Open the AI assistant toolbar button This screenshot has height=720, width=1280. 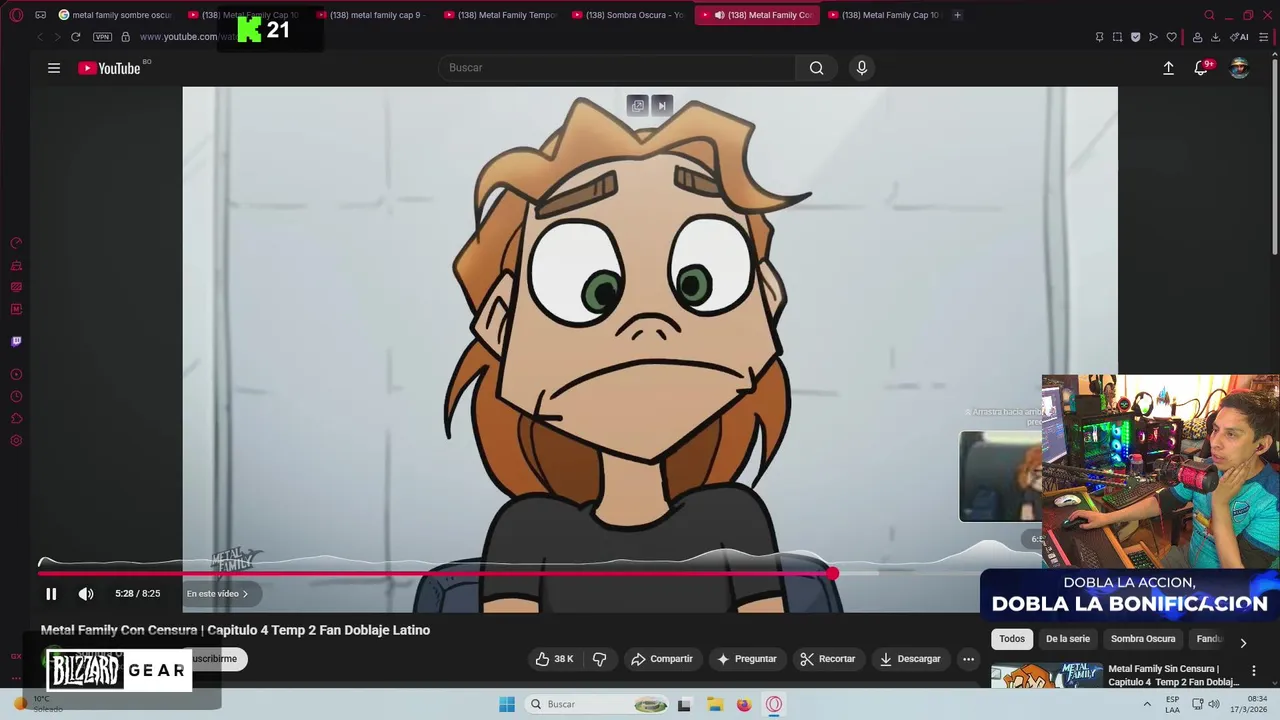(1240, 37)
